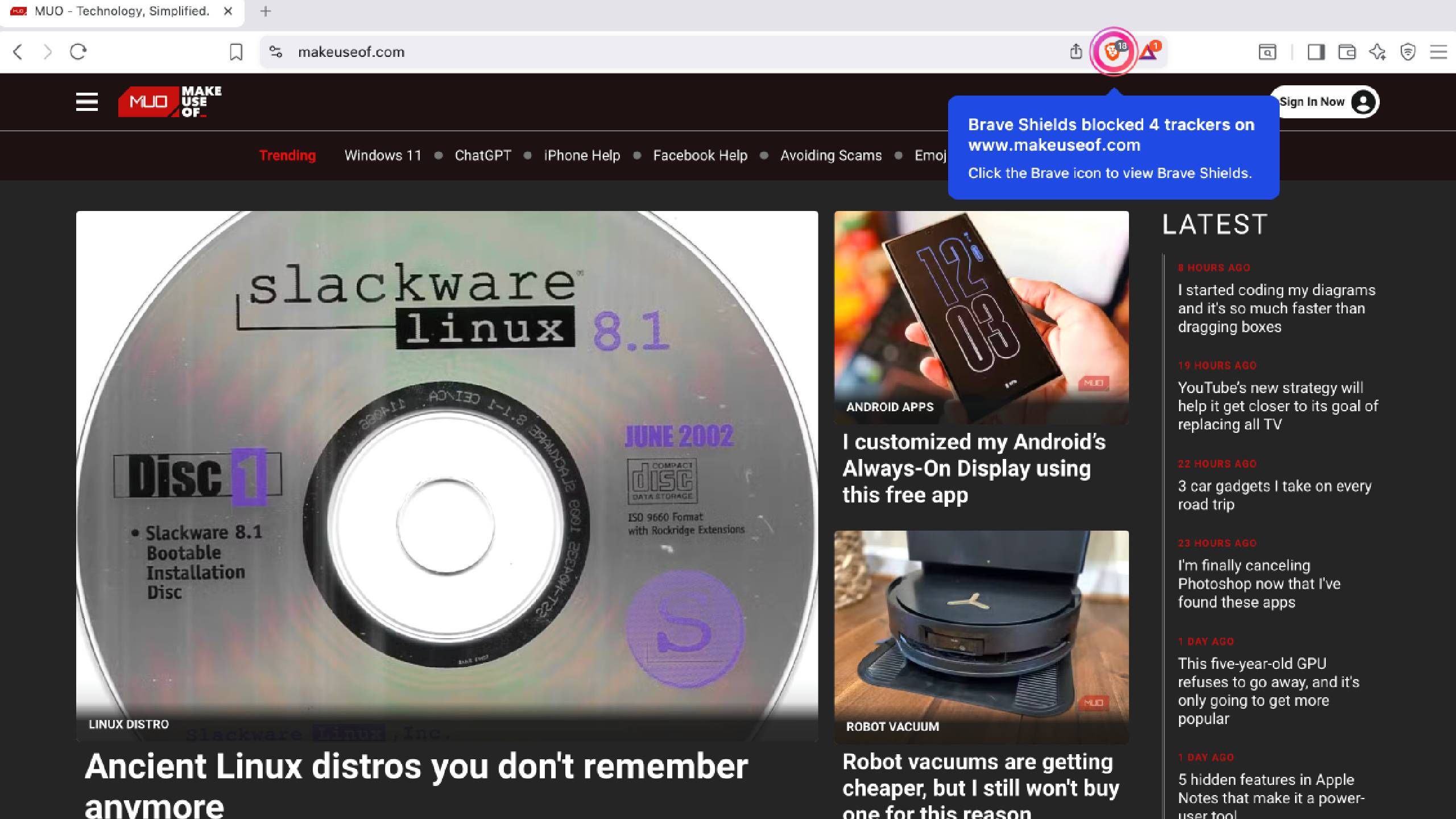Reload the makeuseof.com page
The image size is (1456, 819).
[x=78, y=52]
